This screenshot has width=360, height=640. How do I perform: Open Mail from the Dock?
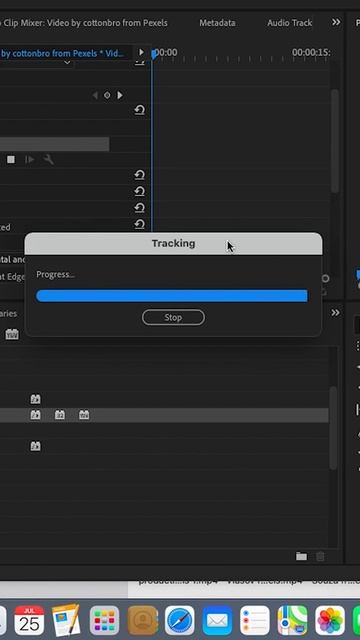tap(217, 620)
